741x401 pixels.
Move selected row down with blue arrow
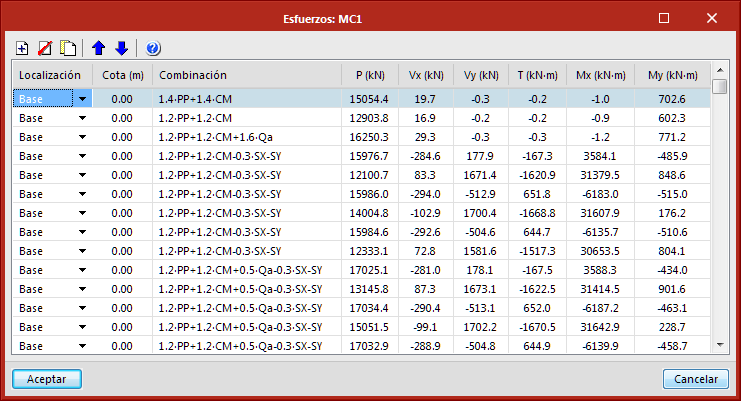121,48
